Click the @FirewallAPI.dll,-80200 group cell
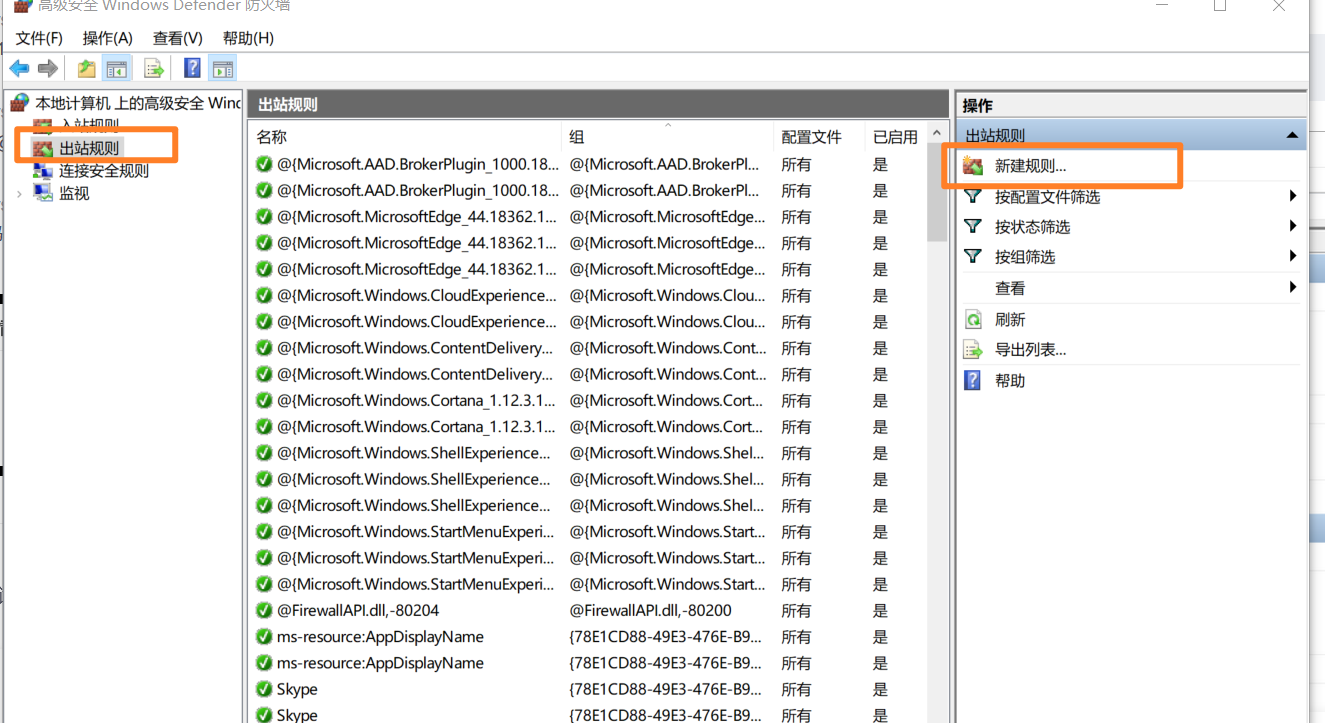Viewport: 1325px width, 723px height. pos(651,610)
